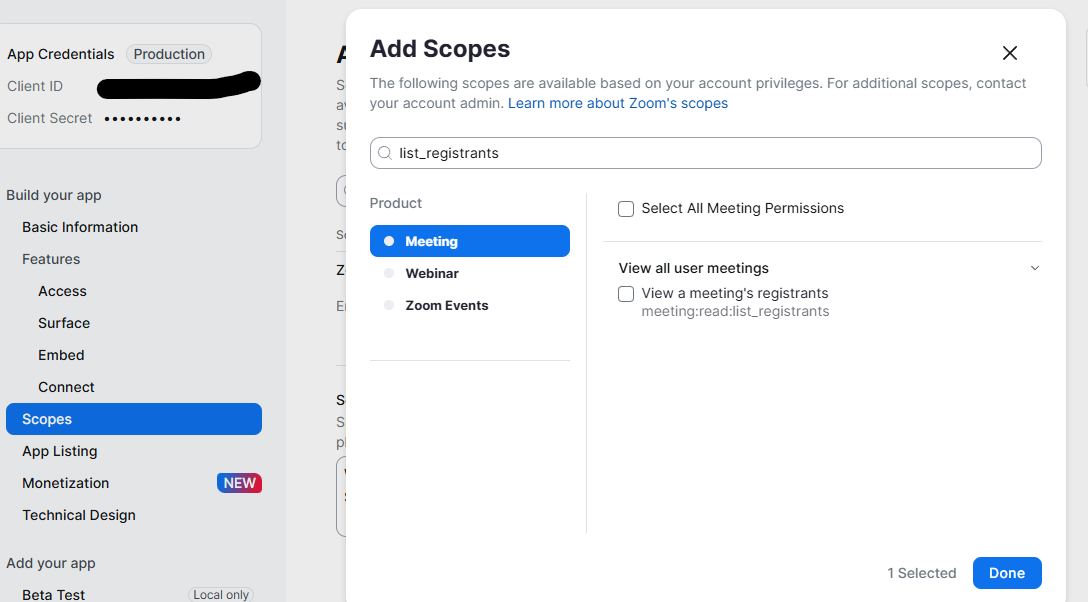Open Learn more about Zoom's scopes link

[618, 103]
